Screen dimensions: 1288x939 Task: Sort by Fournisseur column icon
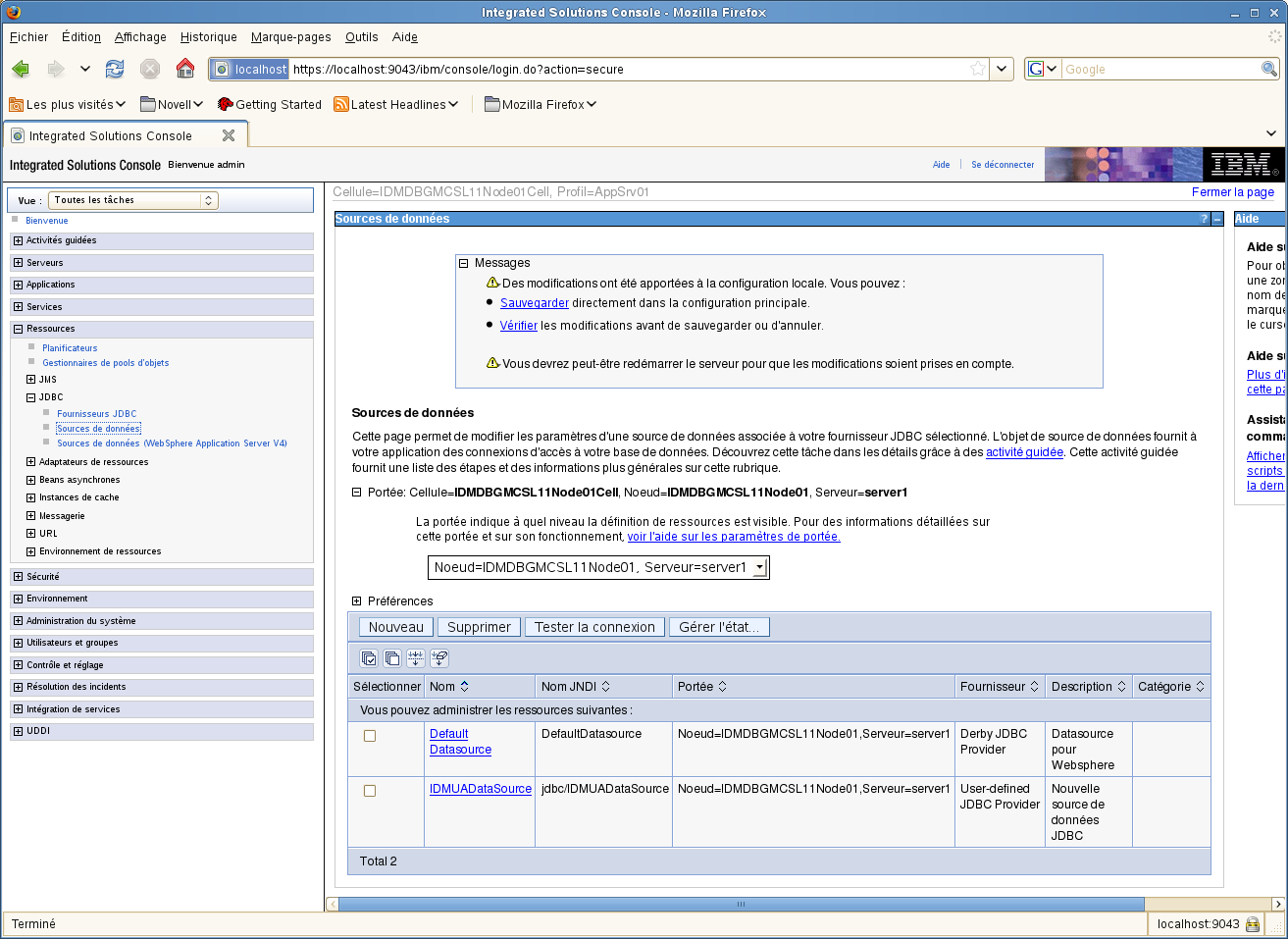point(1034,687)
